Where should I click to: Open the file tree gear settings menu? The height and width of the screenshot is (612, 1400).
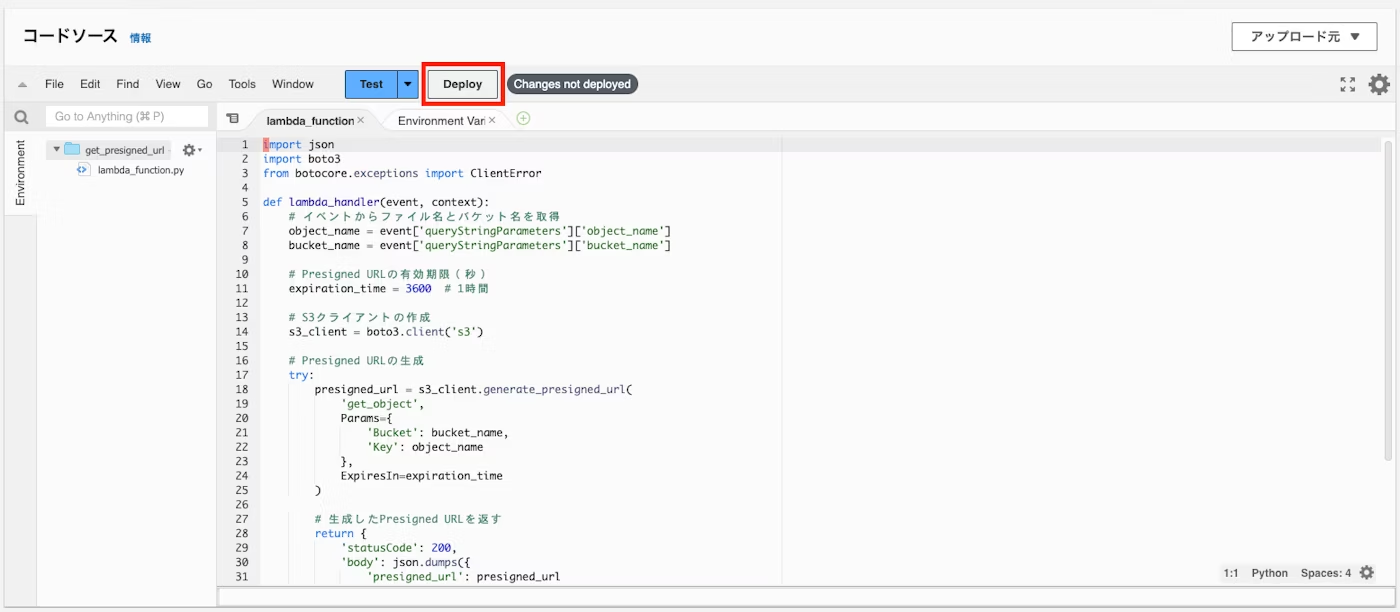[191, 150]
